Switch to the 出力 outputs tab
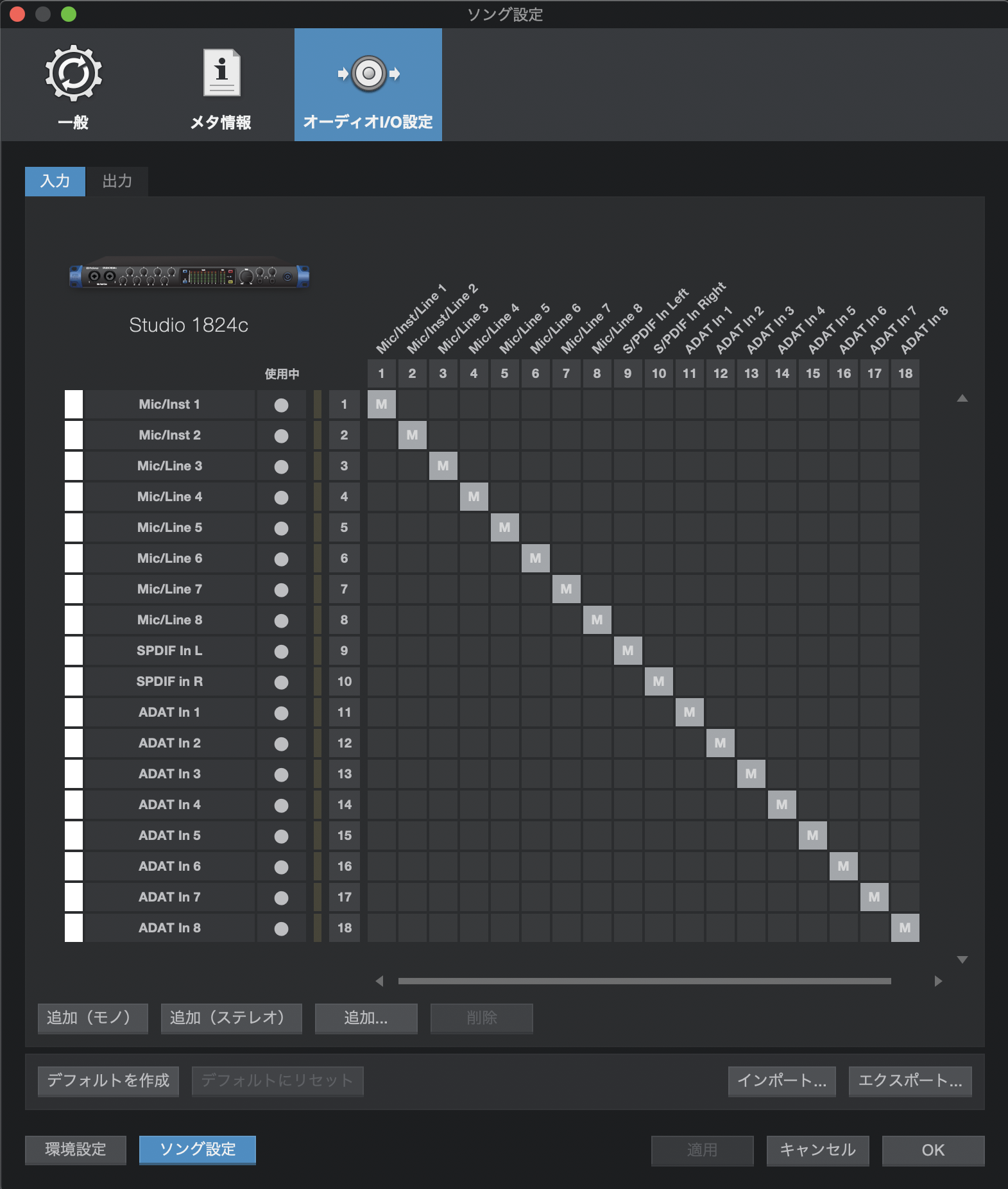 click(117, 181)
